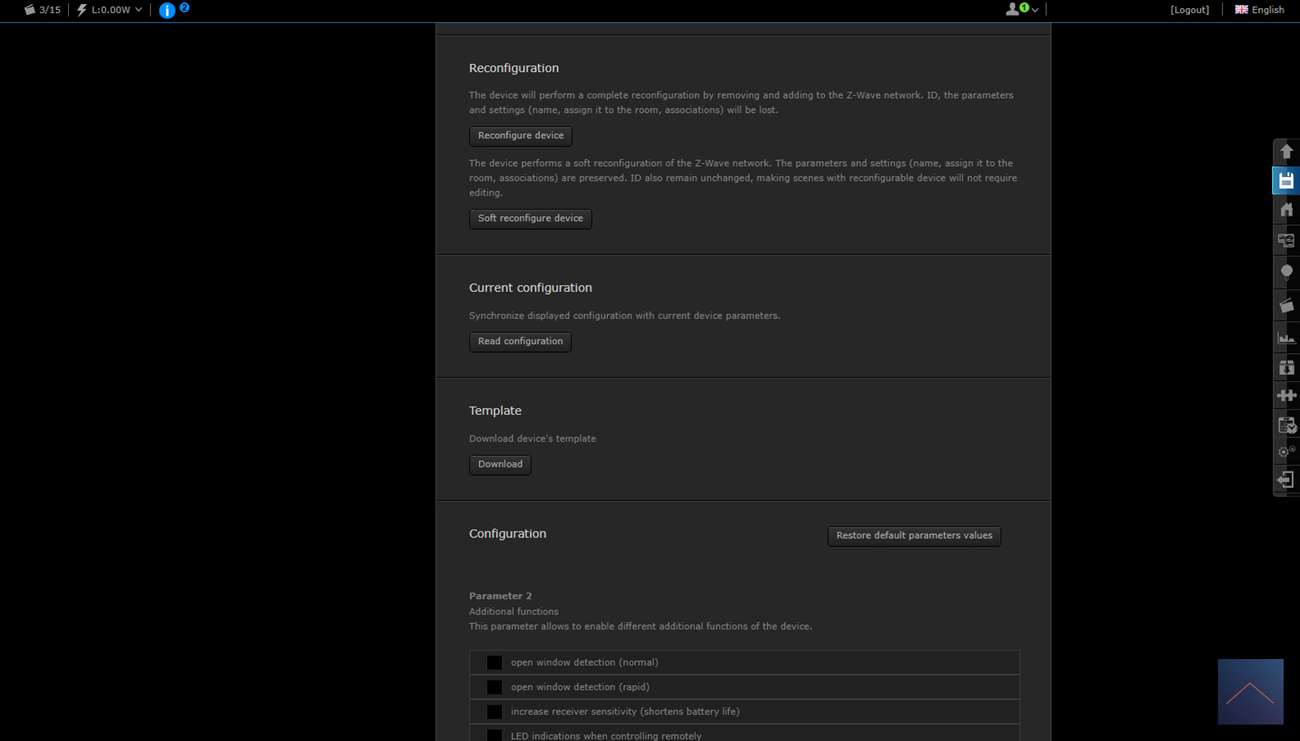Click the Template section heading
The height and width of the screenshot is (741, 1300).
click(495, 411)
